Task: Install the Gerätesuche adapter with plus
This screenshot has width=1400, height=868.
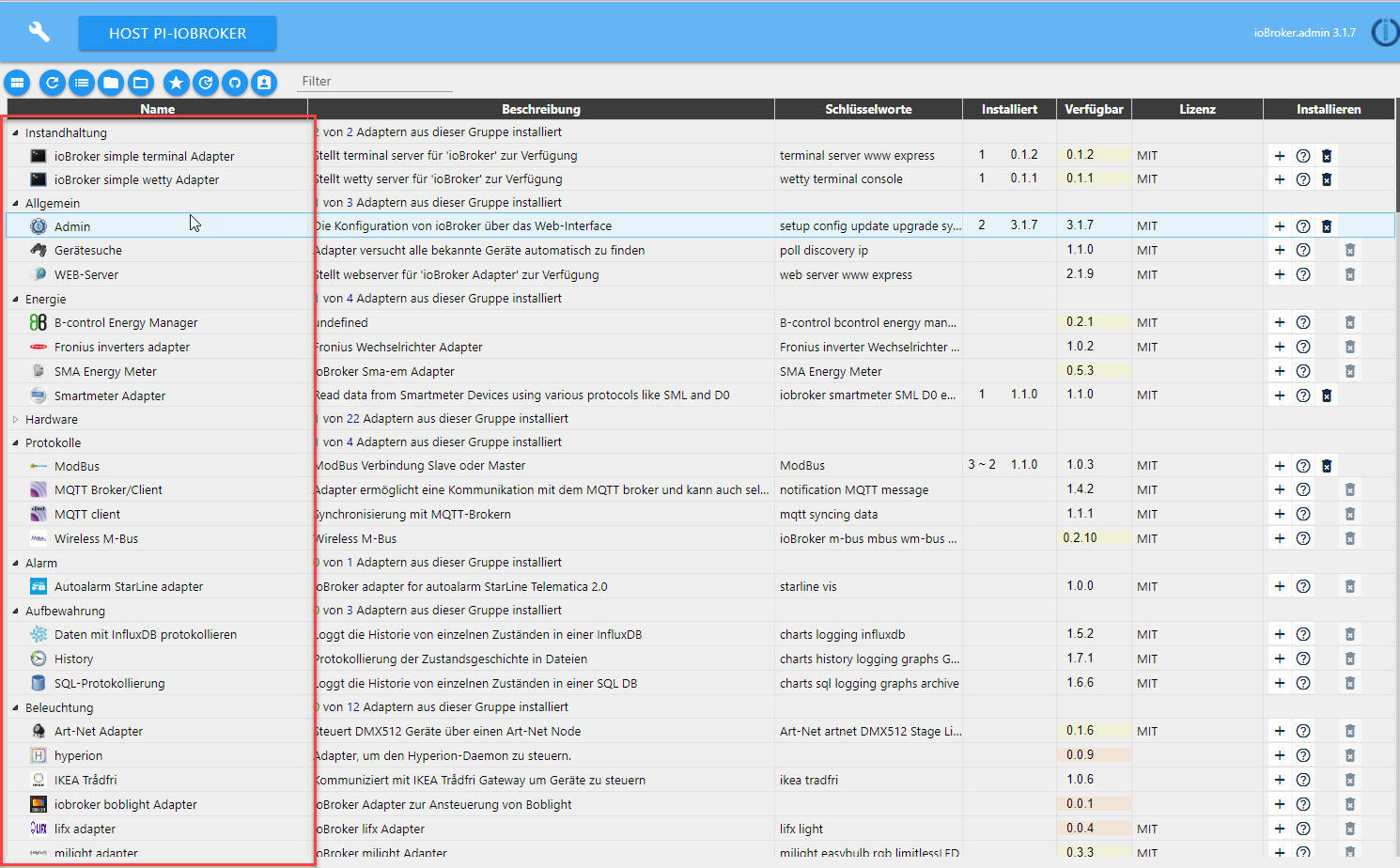Action: 1279,250
